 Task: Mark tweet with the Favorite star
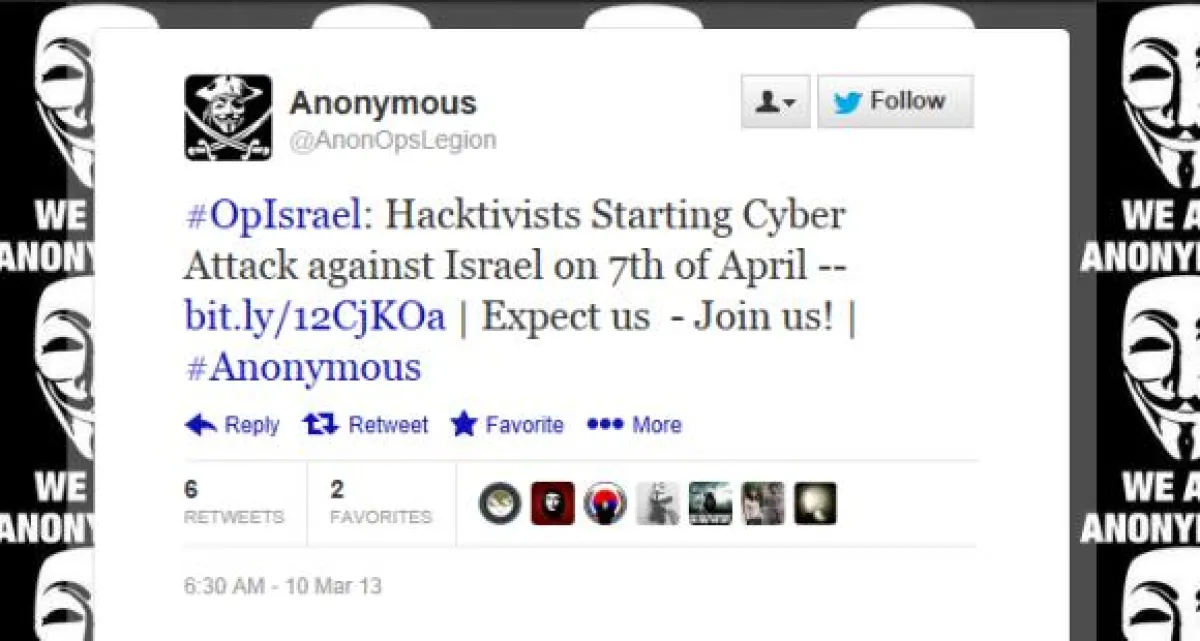[463, 425]
